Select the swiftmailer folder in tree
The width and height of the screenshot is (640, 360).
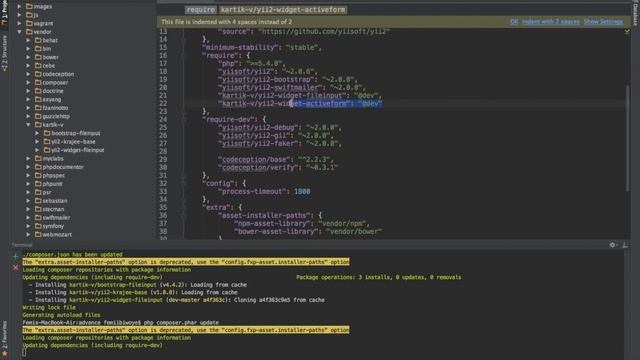[x=56, y=218]
